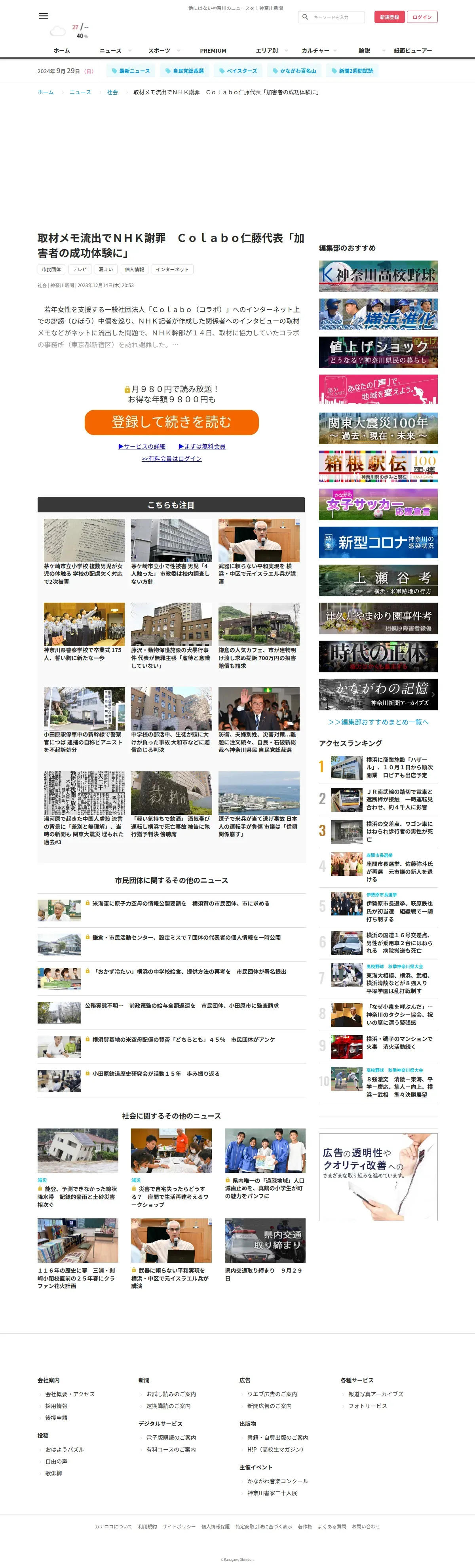Click tag icon beside 最新ニュース
475x1568 pixels.
(114, 71)
